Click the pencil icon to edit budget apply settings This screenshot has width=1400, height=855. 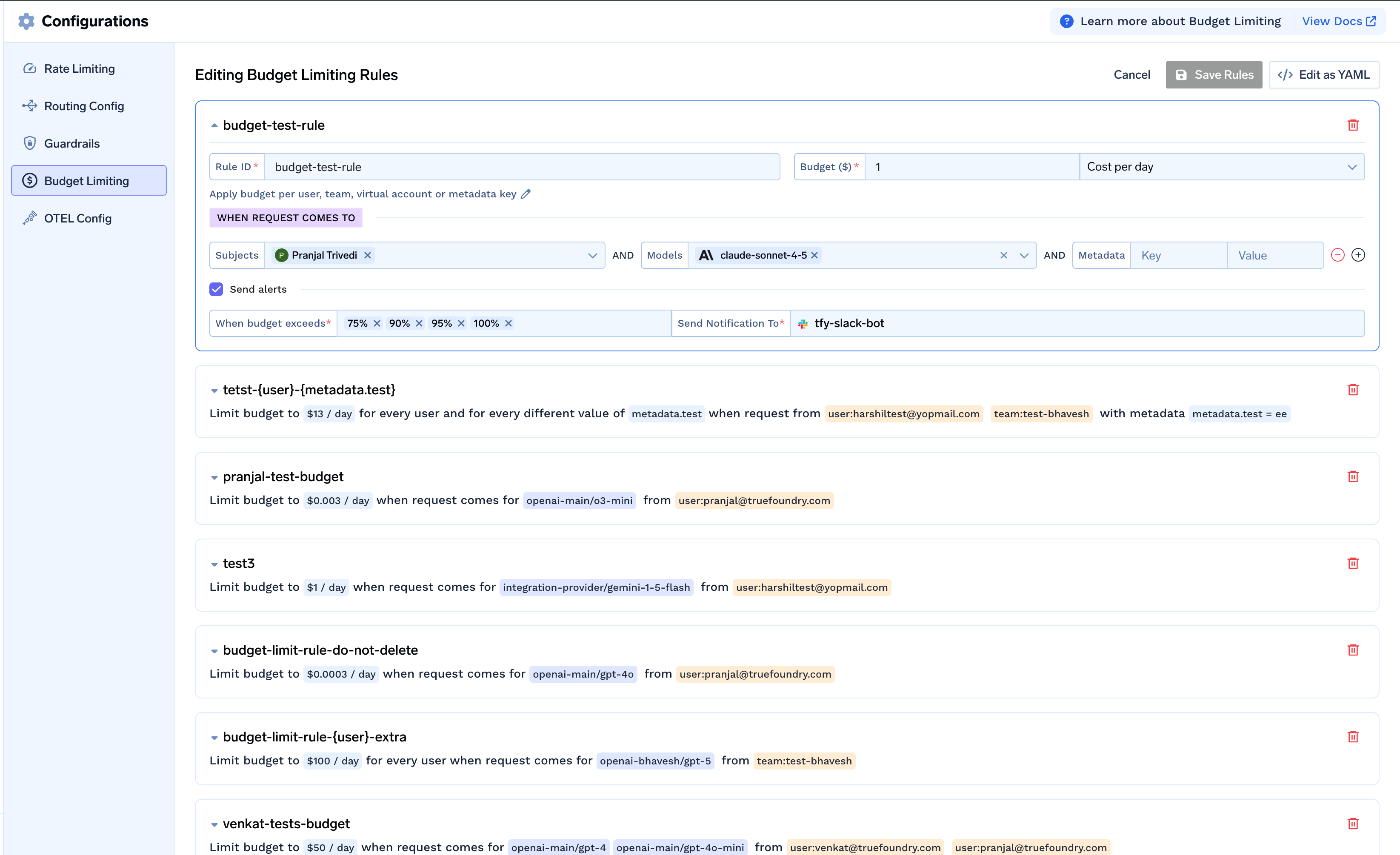pyautogui.click(x=526, y=194)
